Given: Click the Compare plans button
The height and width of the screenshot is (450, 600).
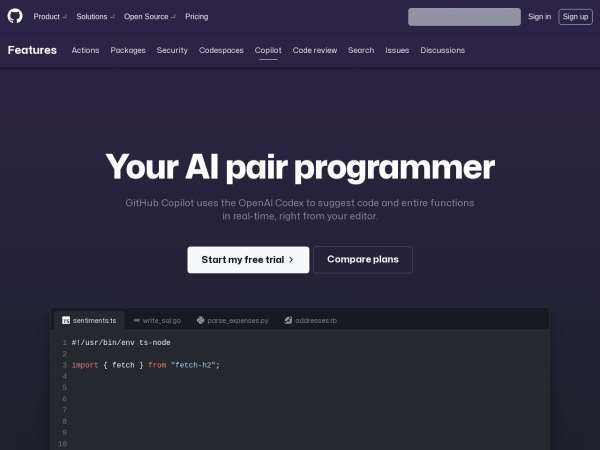Looking at the screenshot, I should (363, 259).
